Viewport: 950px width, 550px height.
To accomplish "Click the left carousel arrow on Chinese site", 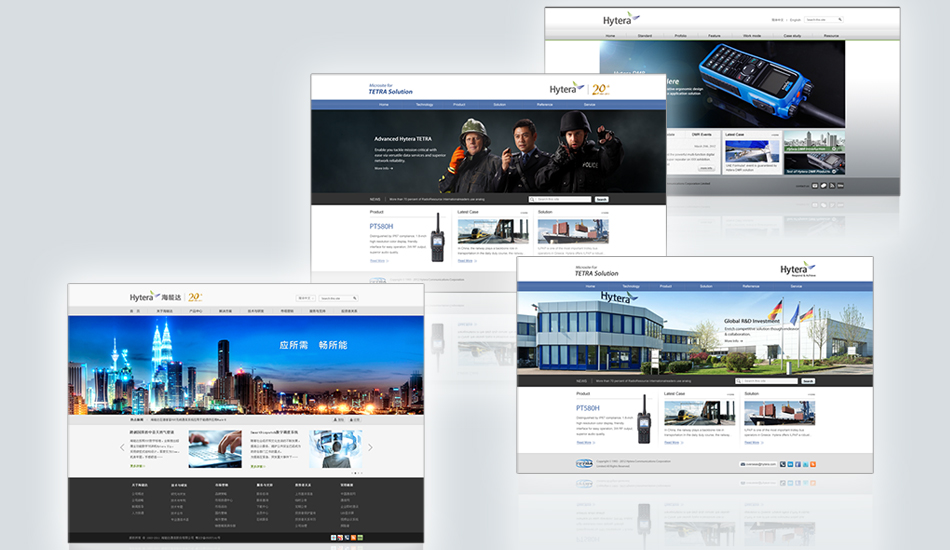I will (x=123, y=447).
